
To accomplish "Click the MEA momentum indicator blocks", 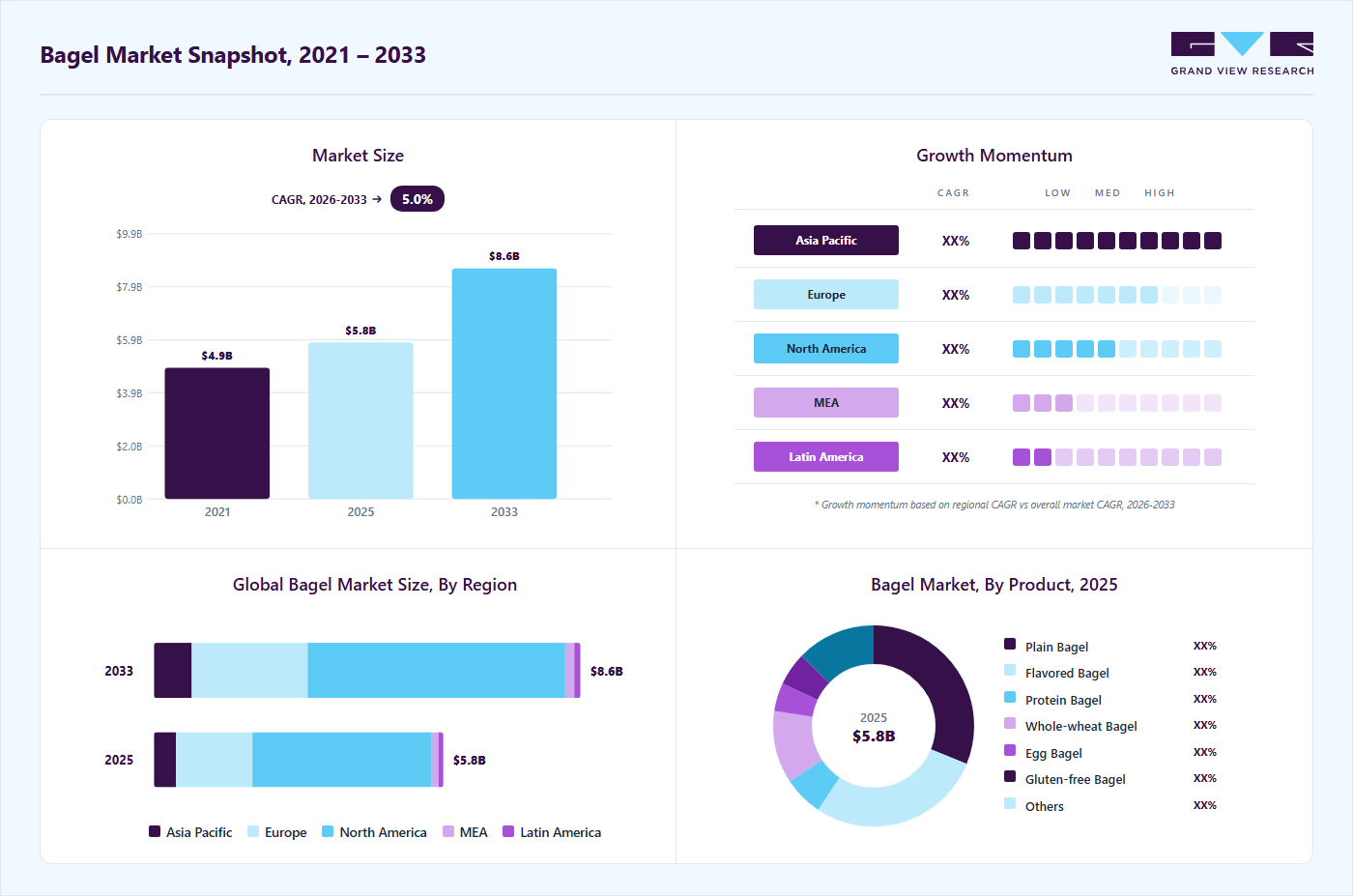I will (1117, 403).
